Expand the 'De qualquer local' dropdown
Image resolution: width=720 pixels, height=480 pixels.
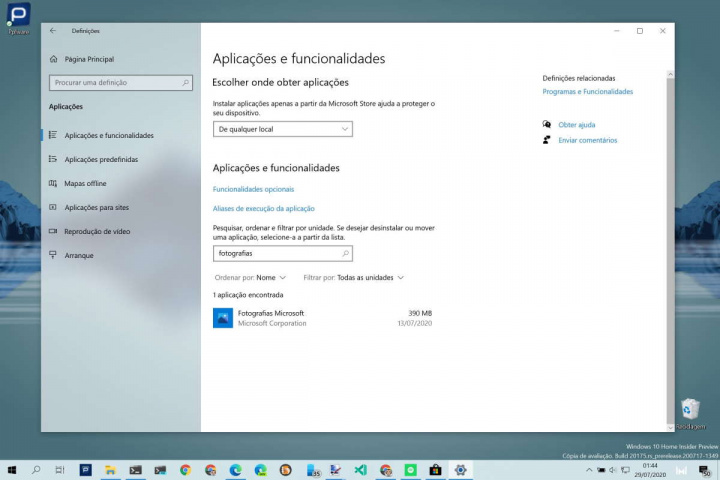[x=283, y=129]
